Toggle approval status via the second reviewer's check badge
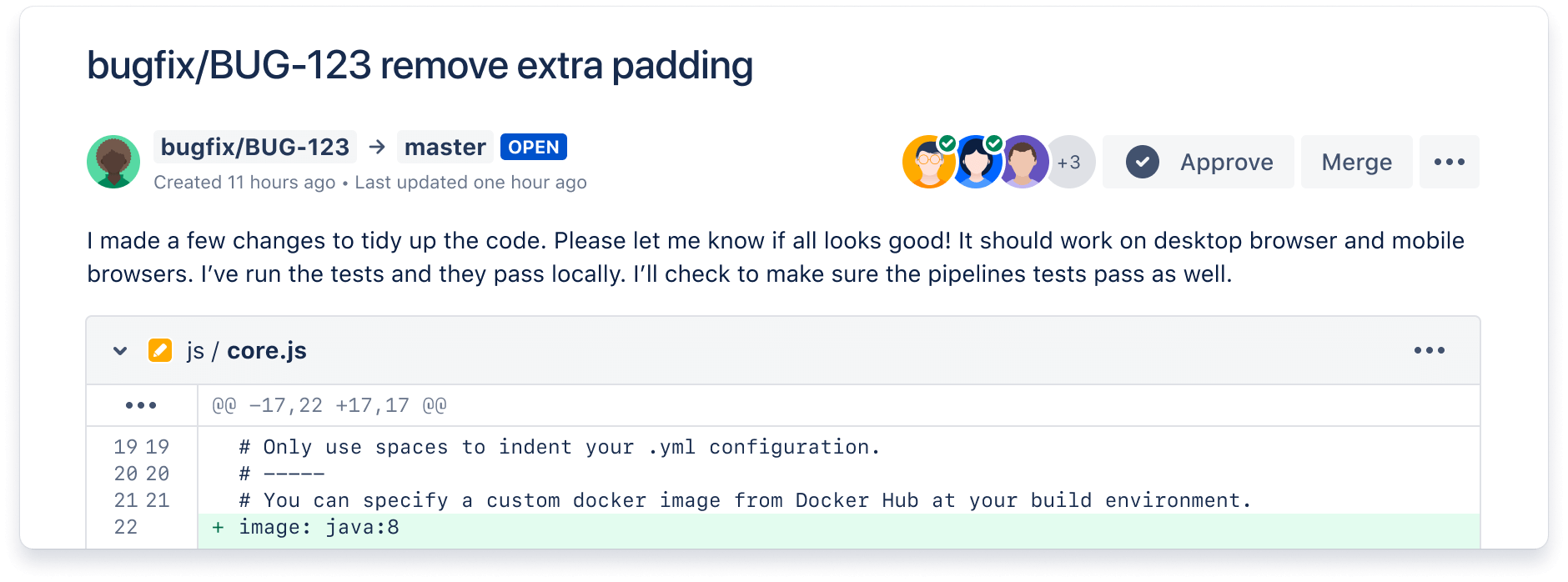Screen dimensions: 1568x582 994,143
